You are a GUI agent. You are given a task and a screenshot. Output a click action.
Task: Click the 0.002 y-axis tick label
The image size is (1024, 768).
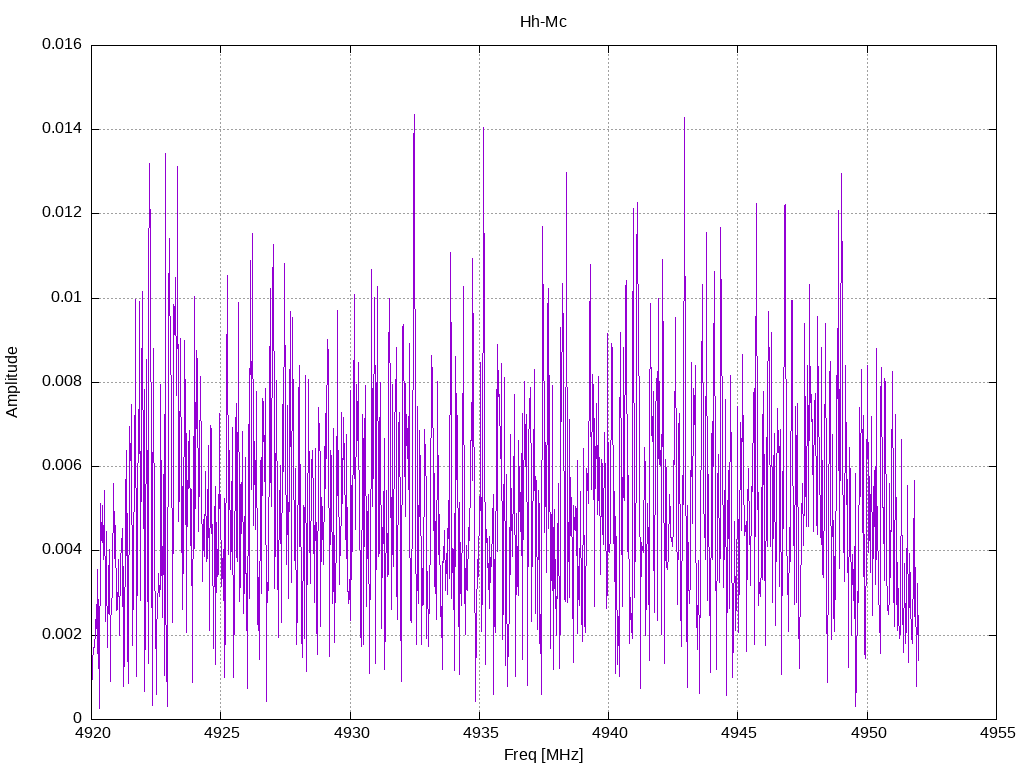(62, 635)
